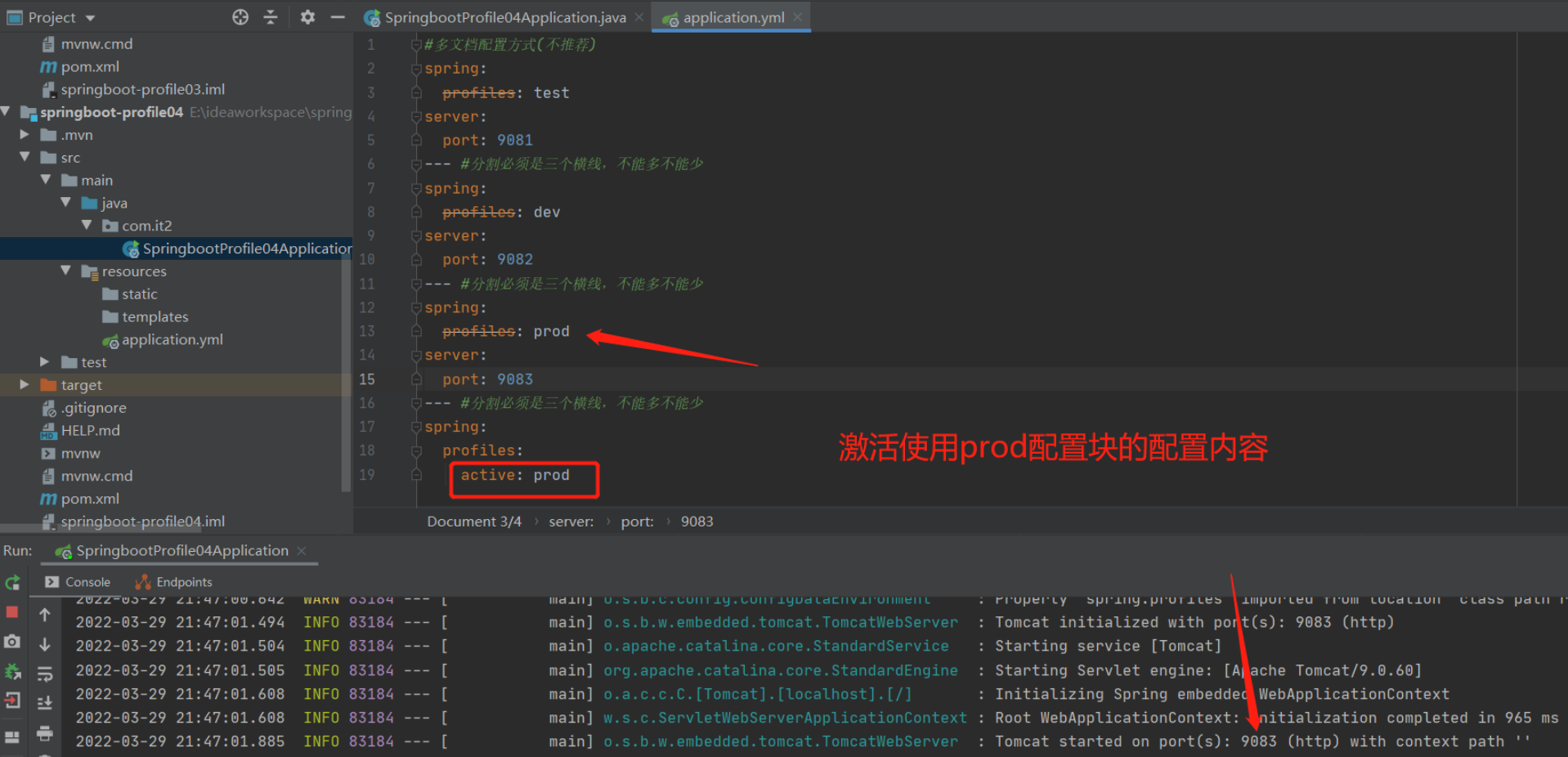The width and height of the screenshot is (1568, 757).
Task: Click the expand/collapse all icon in Project toolbar
Action: coord(271,17)
